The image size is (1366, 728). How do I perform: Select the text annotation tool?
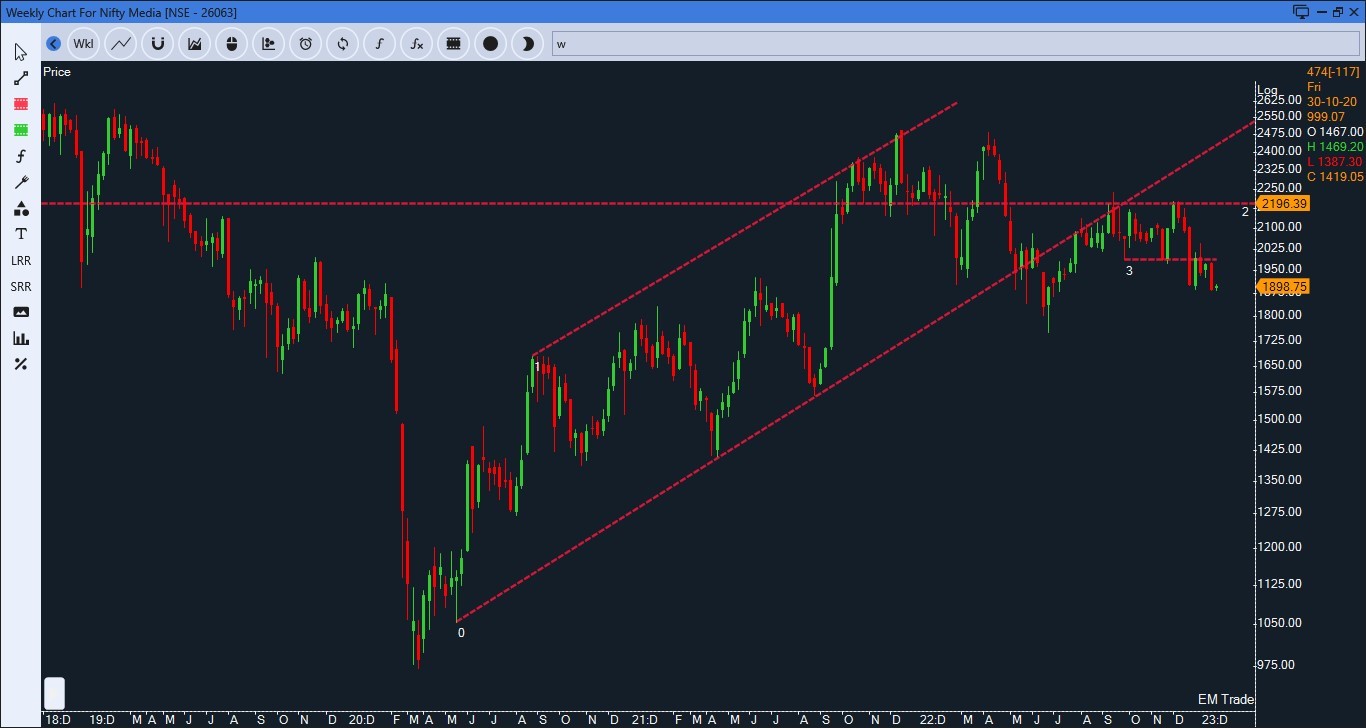point(20,234)
